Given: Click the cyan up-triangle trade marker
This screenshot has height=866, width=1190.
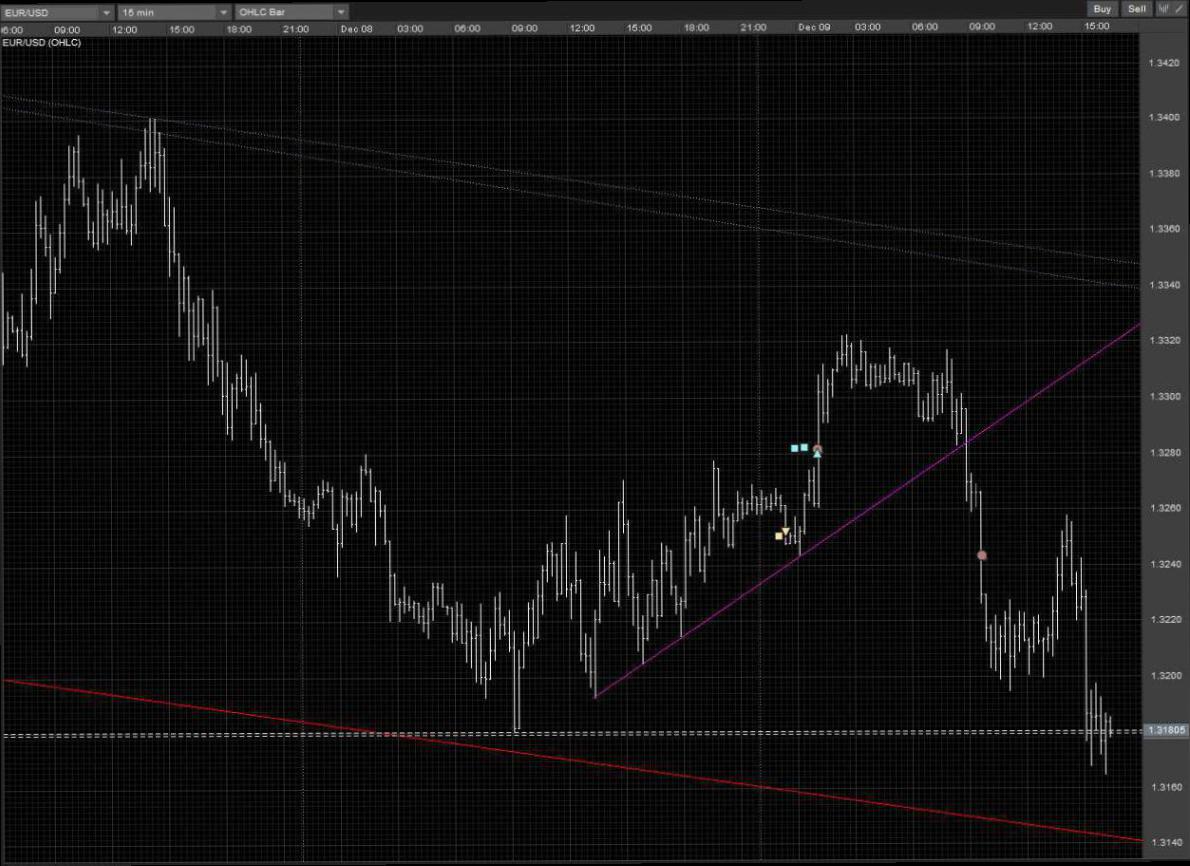Looking at the screenshot, I should (817, 455).
